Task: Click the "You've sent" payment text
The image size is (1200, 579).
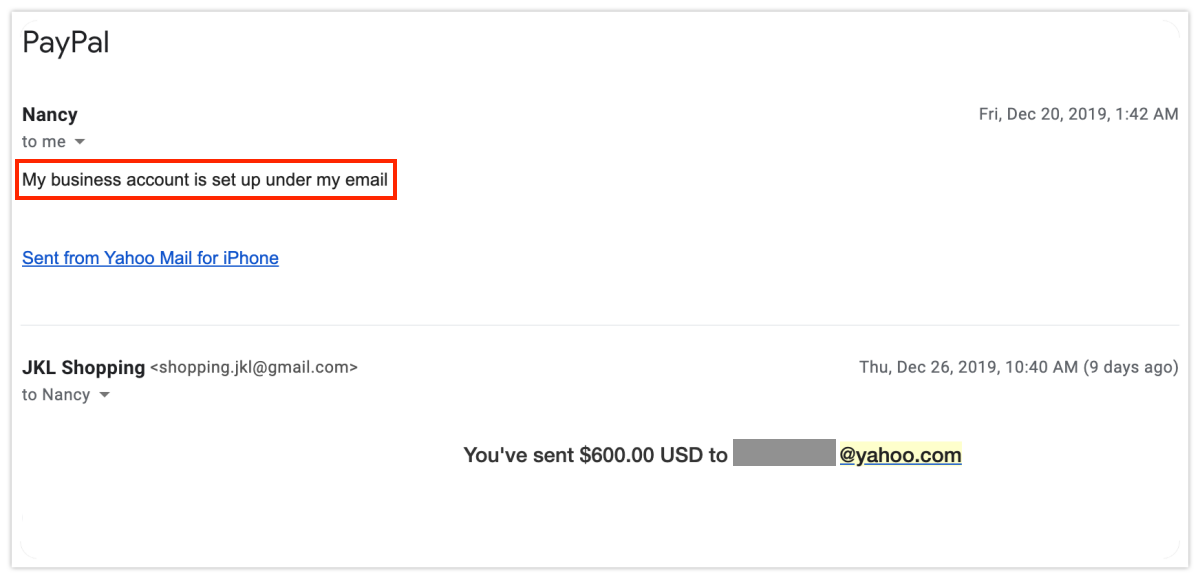Action: click(x=518, y=455)
